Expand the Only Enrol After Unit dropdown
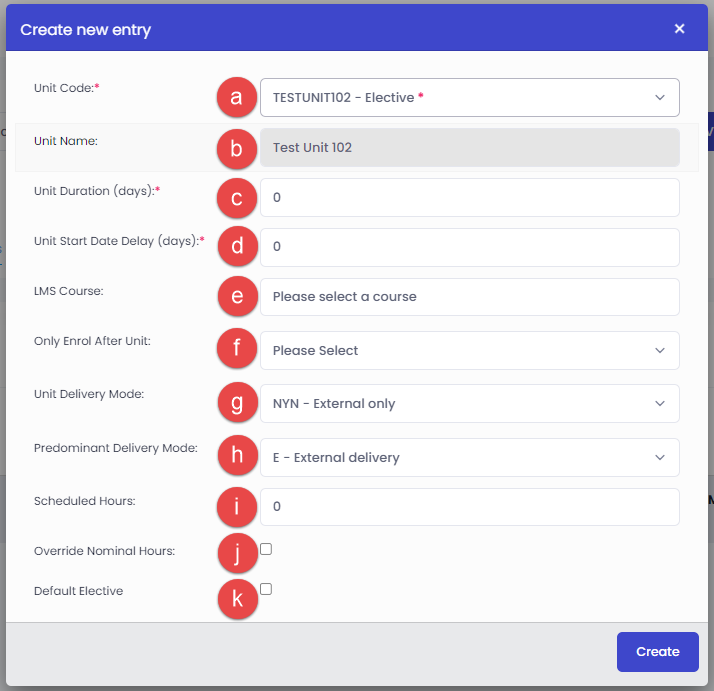714x691 pixels. coord(469,351)
